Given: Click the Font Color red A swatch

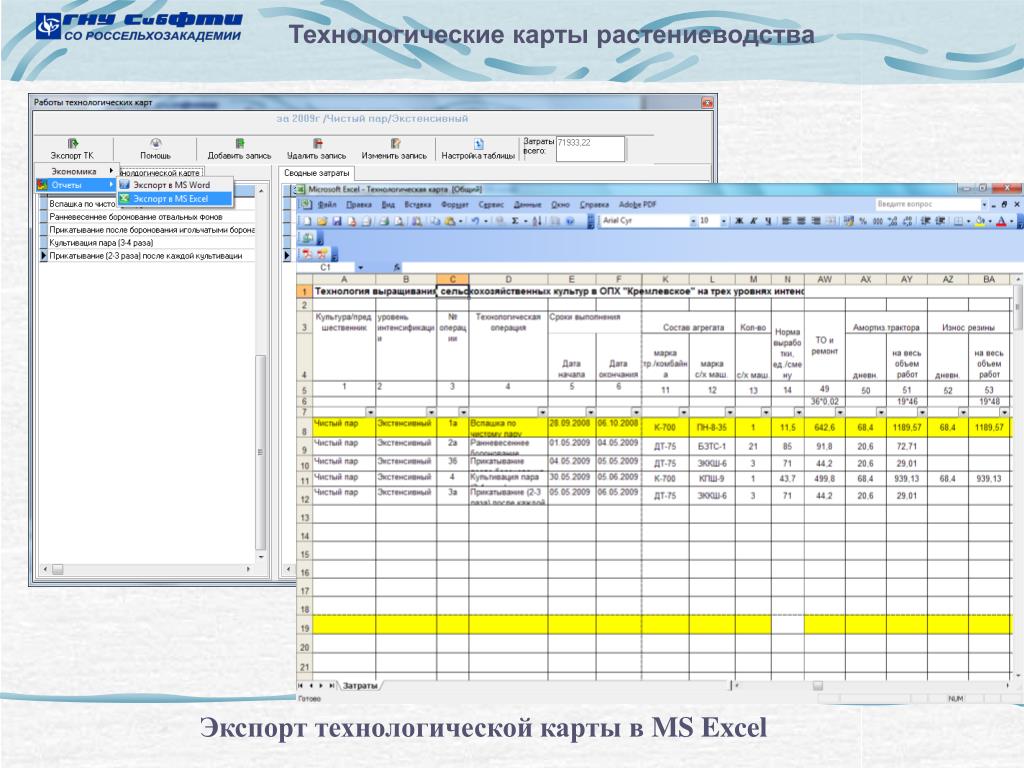Looking at the screenshot, I should click(1000, 221).
